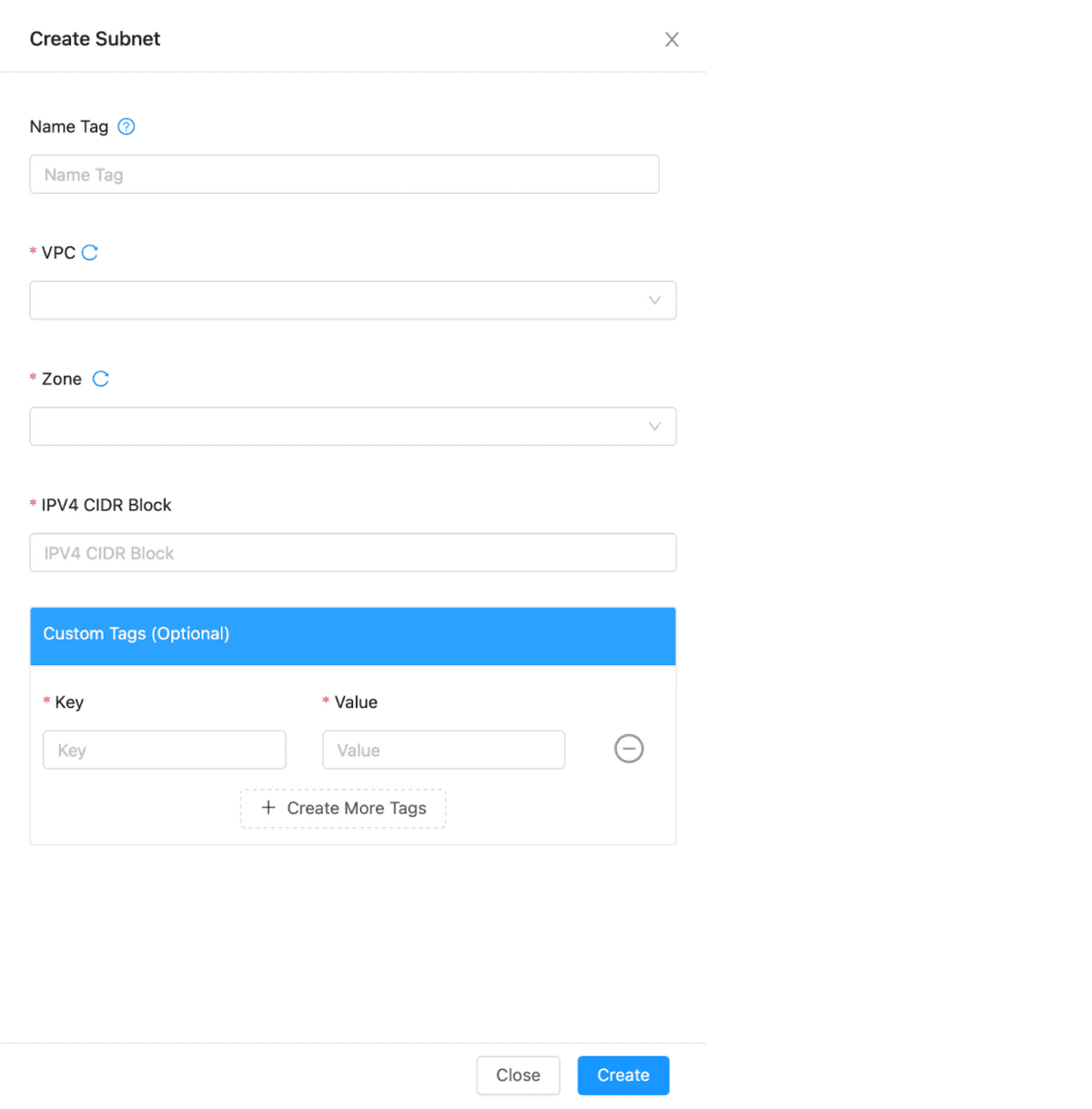This screenshot has width=1092, height=1109.
Task: Focus the IPV4 CIDR Block input field
Action: click(353, 552)
